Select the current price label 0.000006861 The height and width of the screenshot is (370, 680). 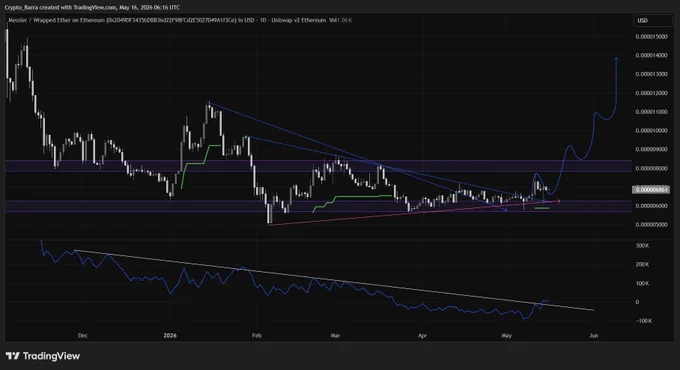[651, 190]
